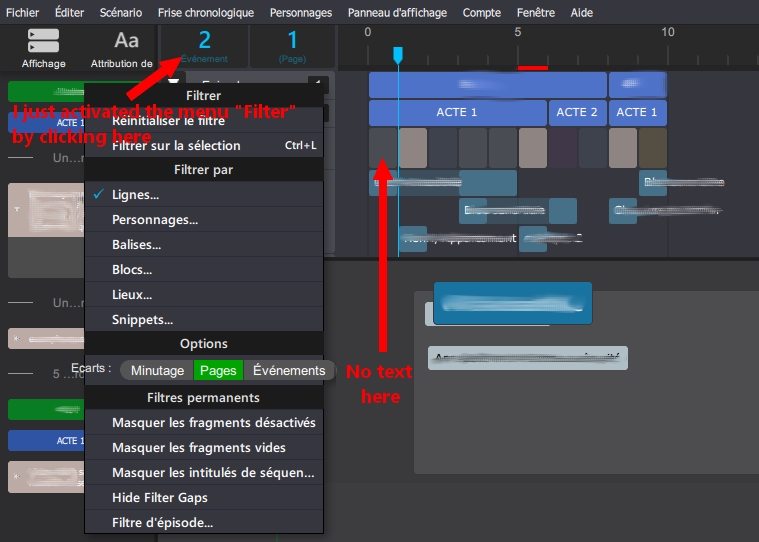
Task: Select the wide top blue timeline block
Action: click(x=487, y=85)
